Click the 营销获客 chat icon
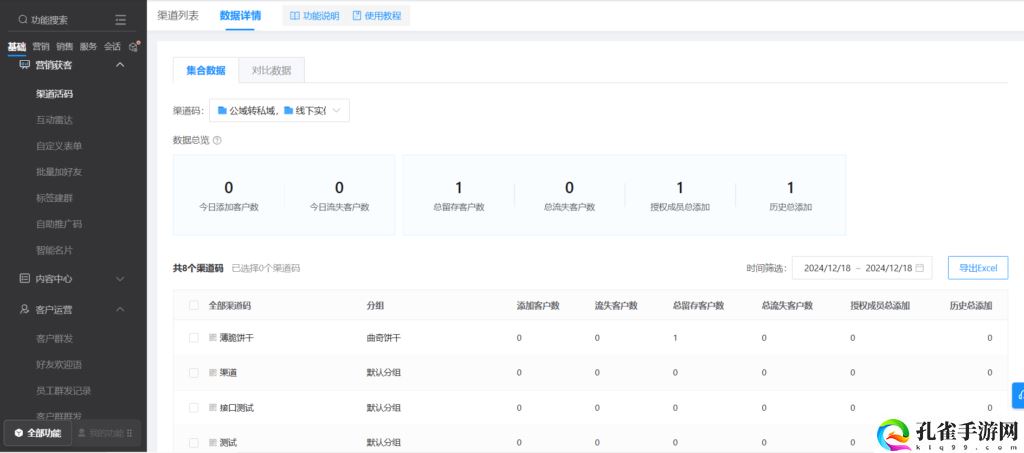The height and width of the screenshot is (453, 1024). click(25, 65)
